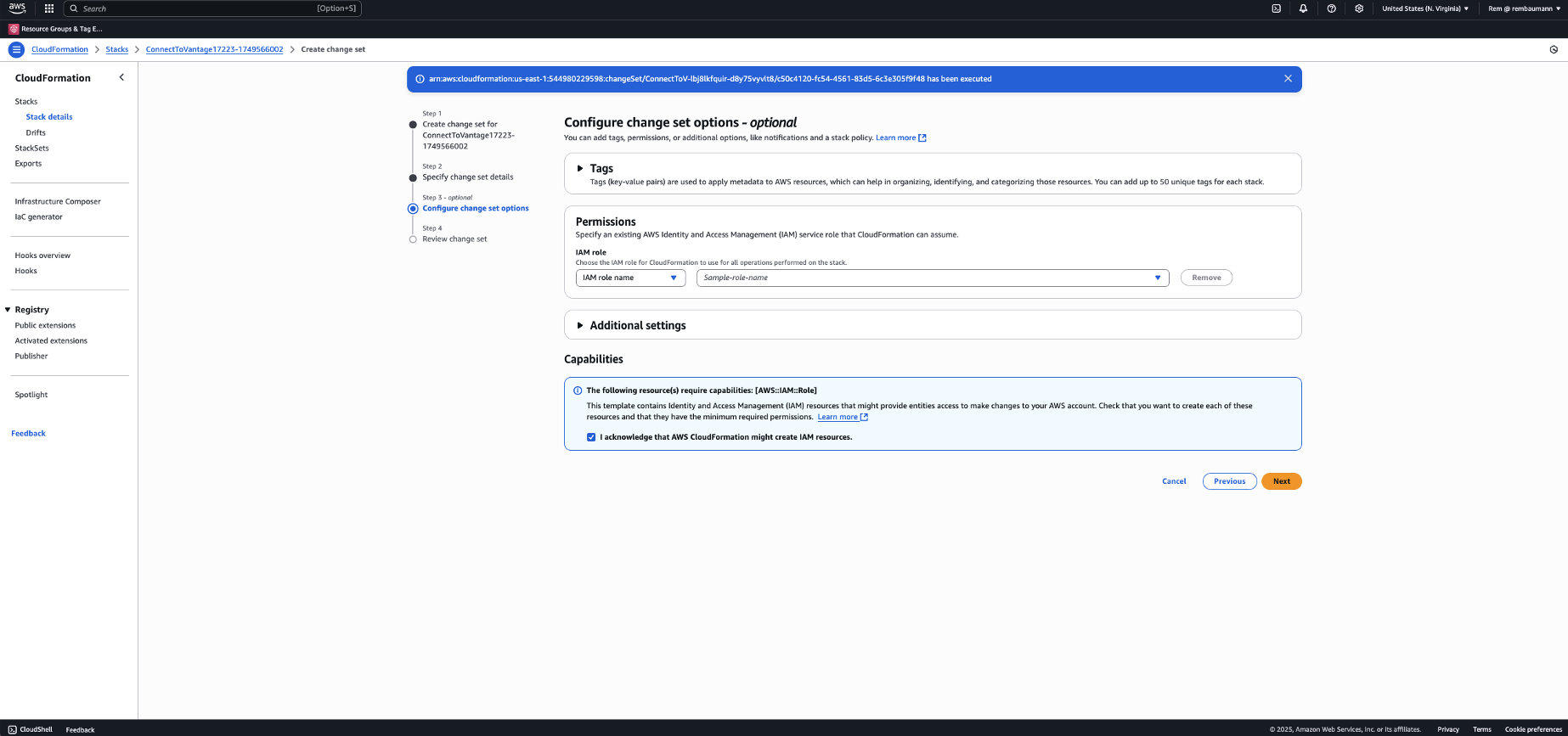Open StackSets in the sidebar

point(31,148)
